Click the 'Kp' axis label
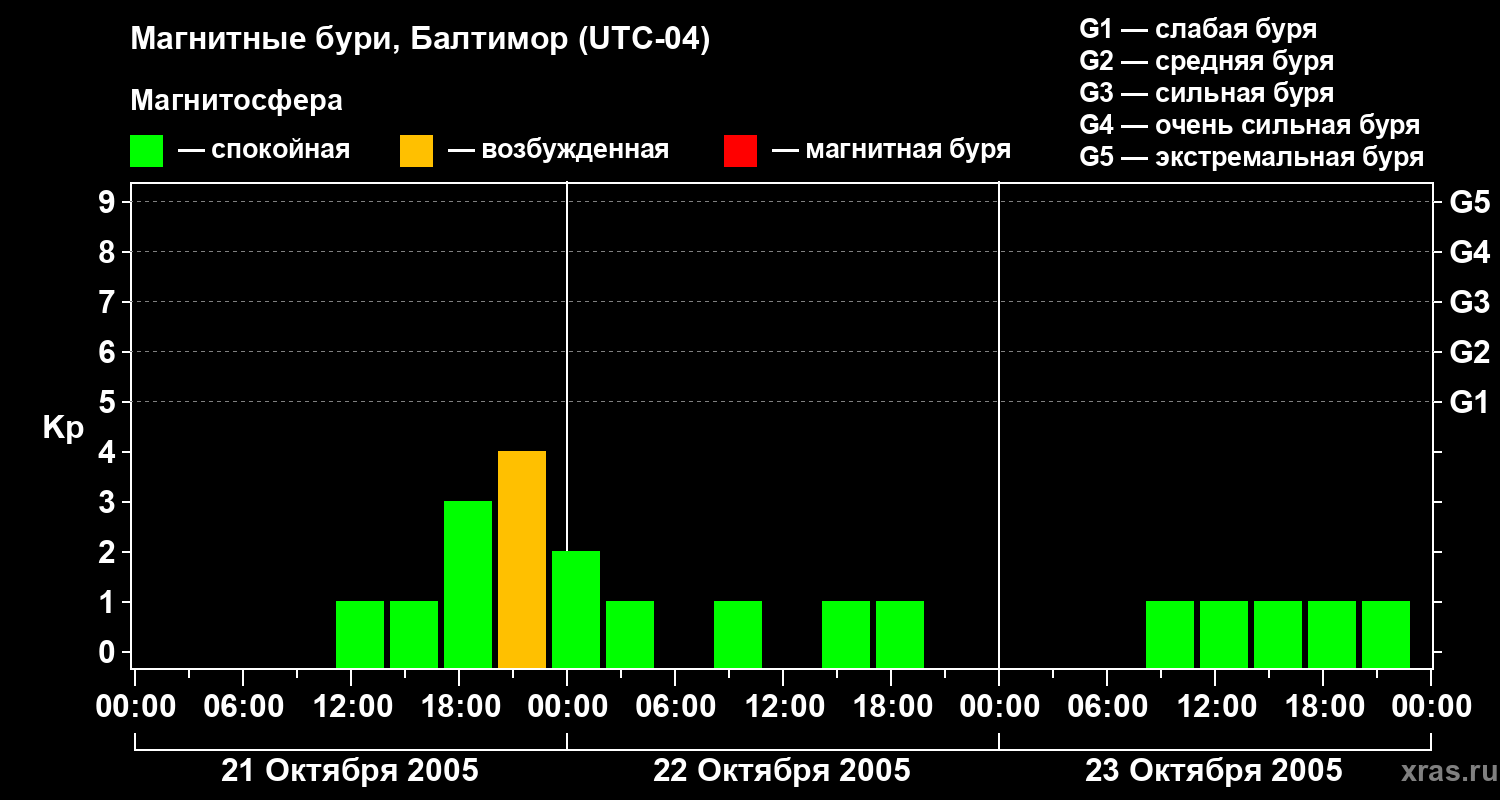 [x=63, y=429]
